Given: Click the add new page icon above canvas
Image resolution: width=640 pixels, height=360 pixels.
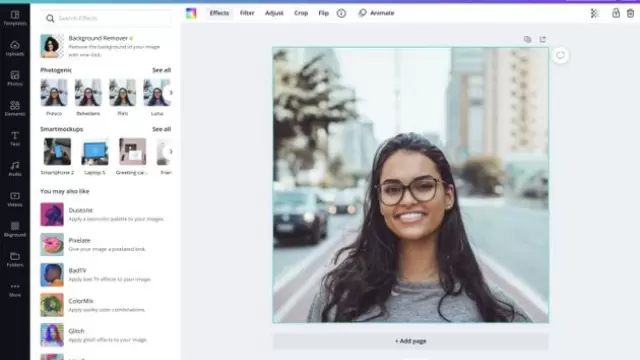Looking at the screenshot, I should coord(542,39).
